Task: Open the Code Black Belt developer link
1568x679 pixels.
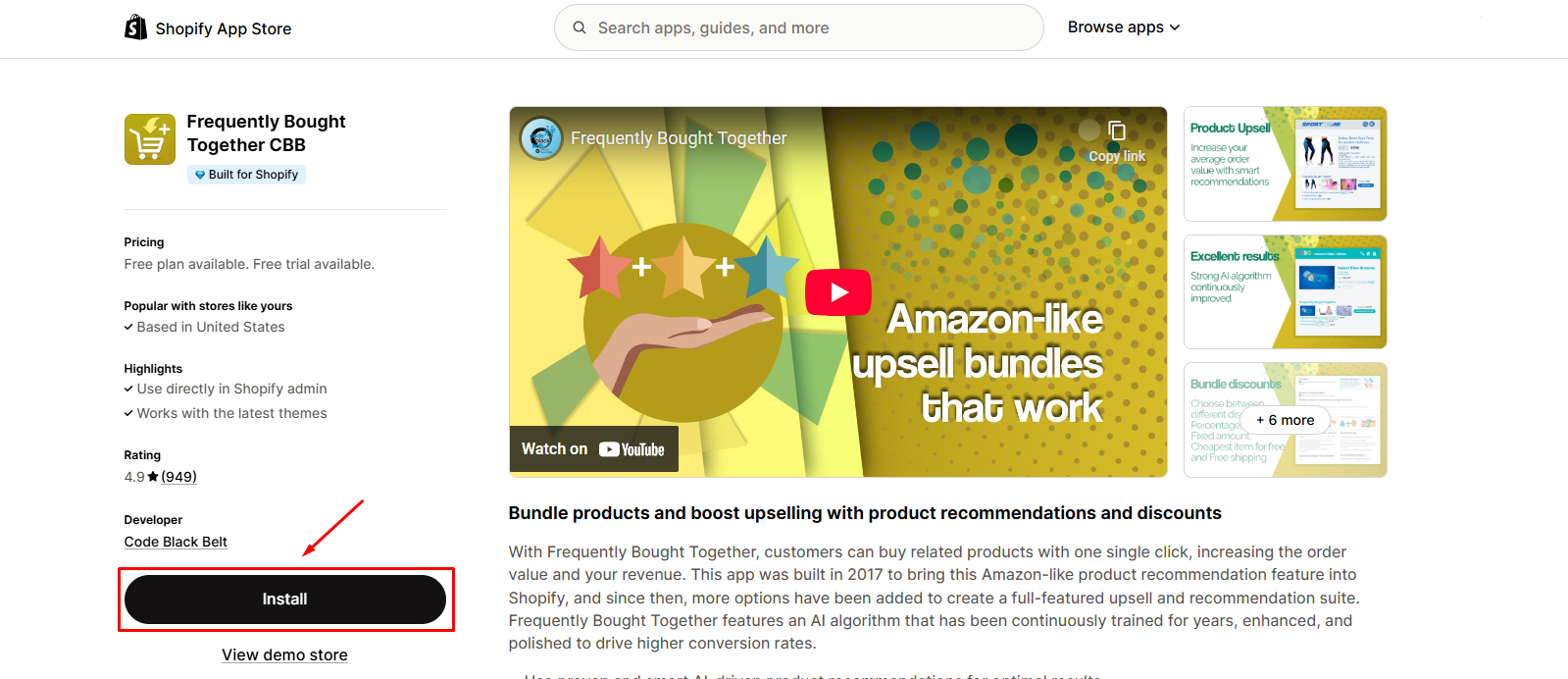Action: coord(176,542)
